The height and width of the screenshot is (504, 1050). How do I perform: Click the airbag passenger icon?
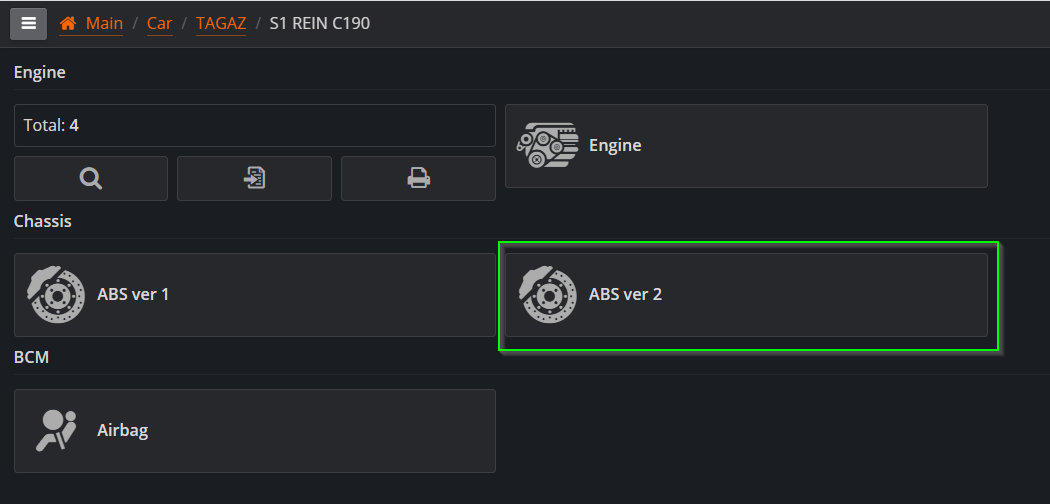(x=56, y=430)
